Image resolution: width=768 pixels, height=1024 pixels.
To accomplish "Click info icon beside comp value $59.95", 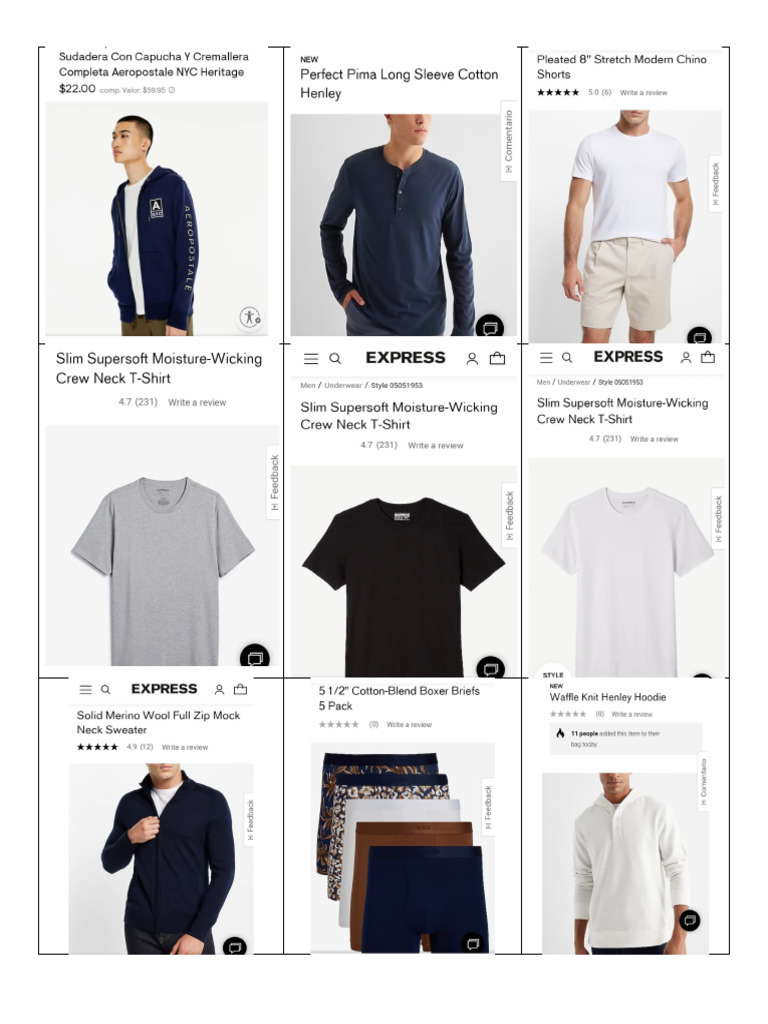I will (x=172, y=90).
